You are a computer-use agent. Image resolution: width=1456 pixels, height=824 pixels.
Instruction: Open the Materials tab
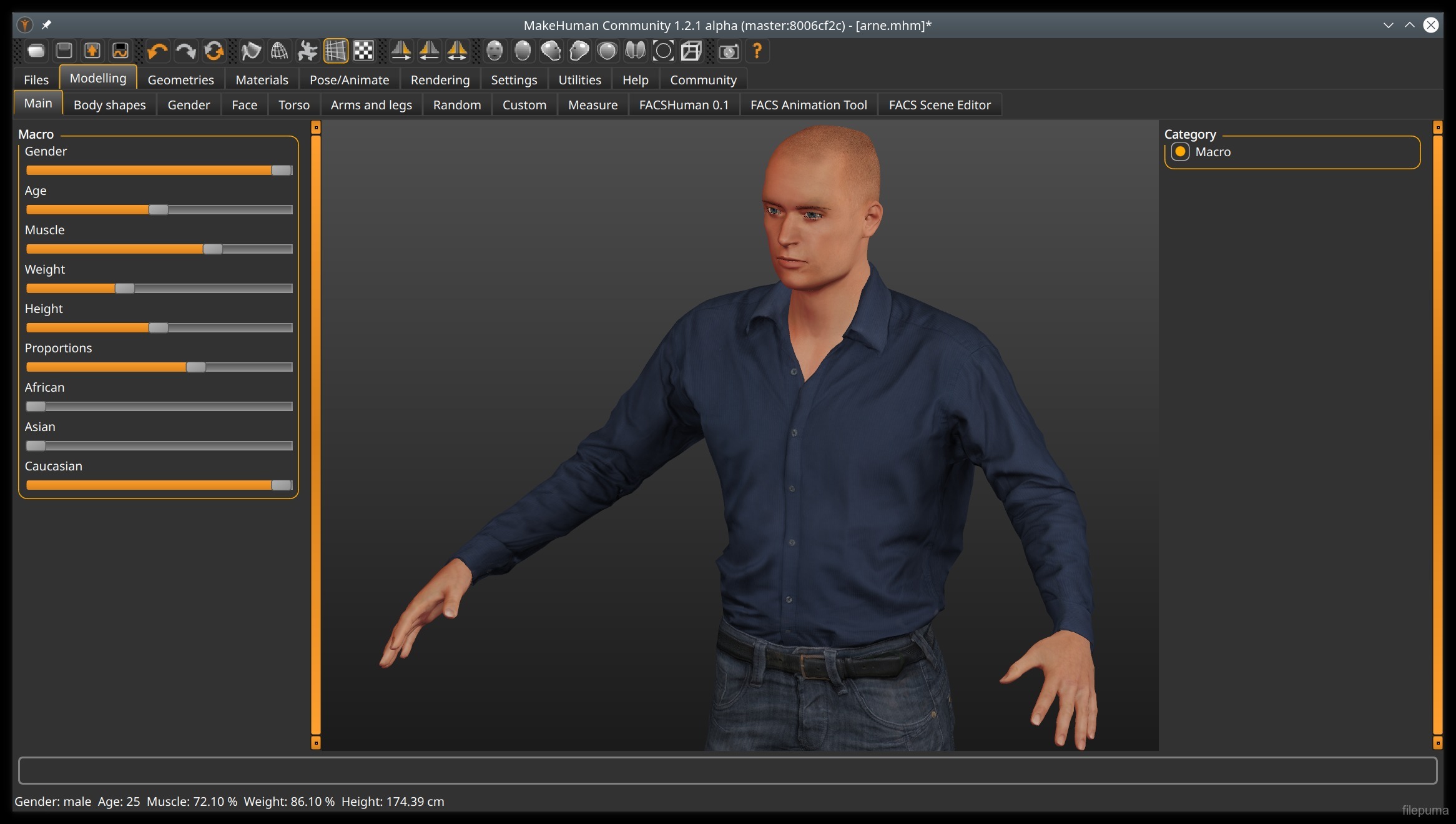(x=262, y=80)
